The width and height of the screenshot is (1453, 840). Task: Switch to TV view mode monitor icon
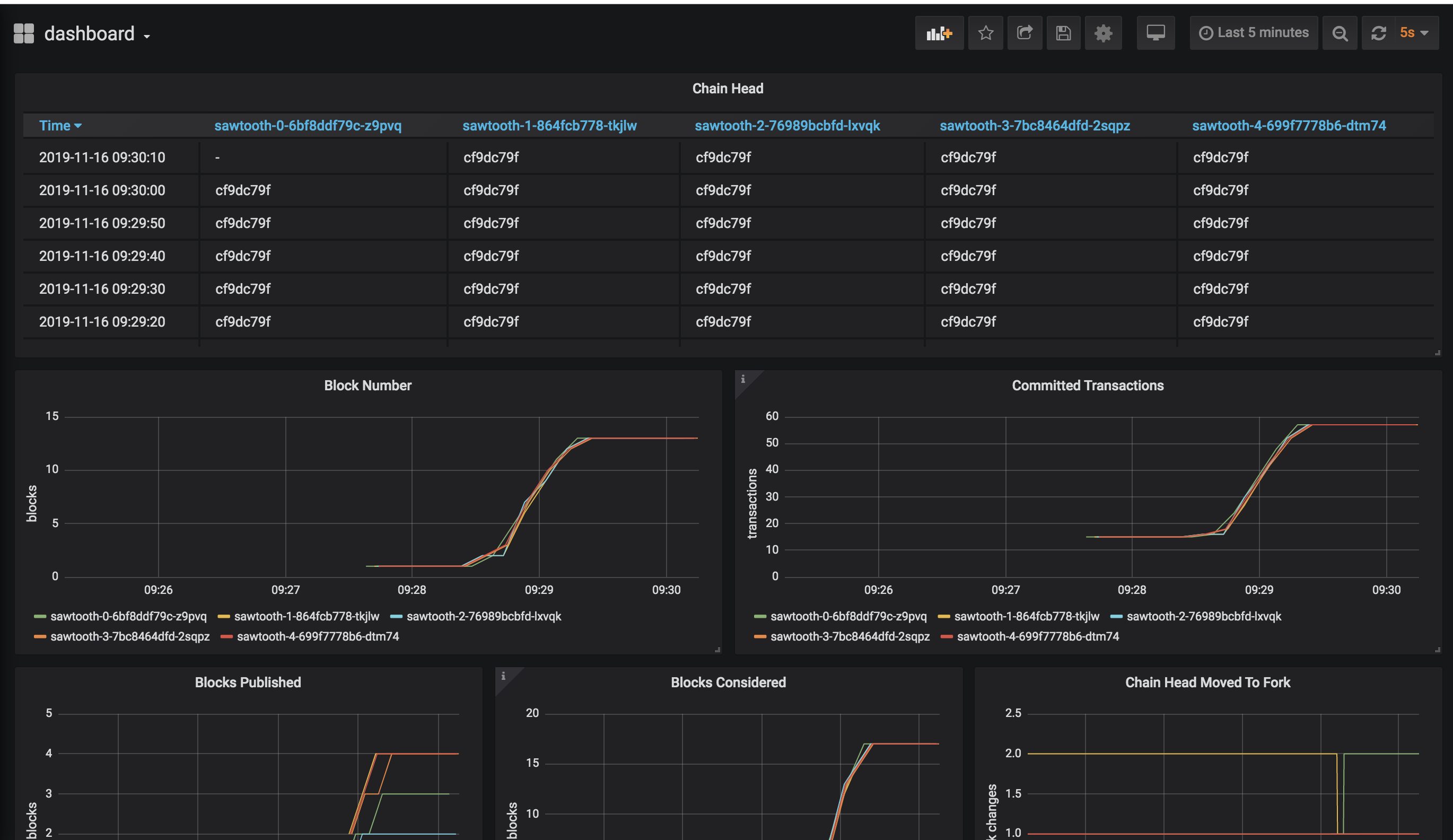coord(1156,33)
